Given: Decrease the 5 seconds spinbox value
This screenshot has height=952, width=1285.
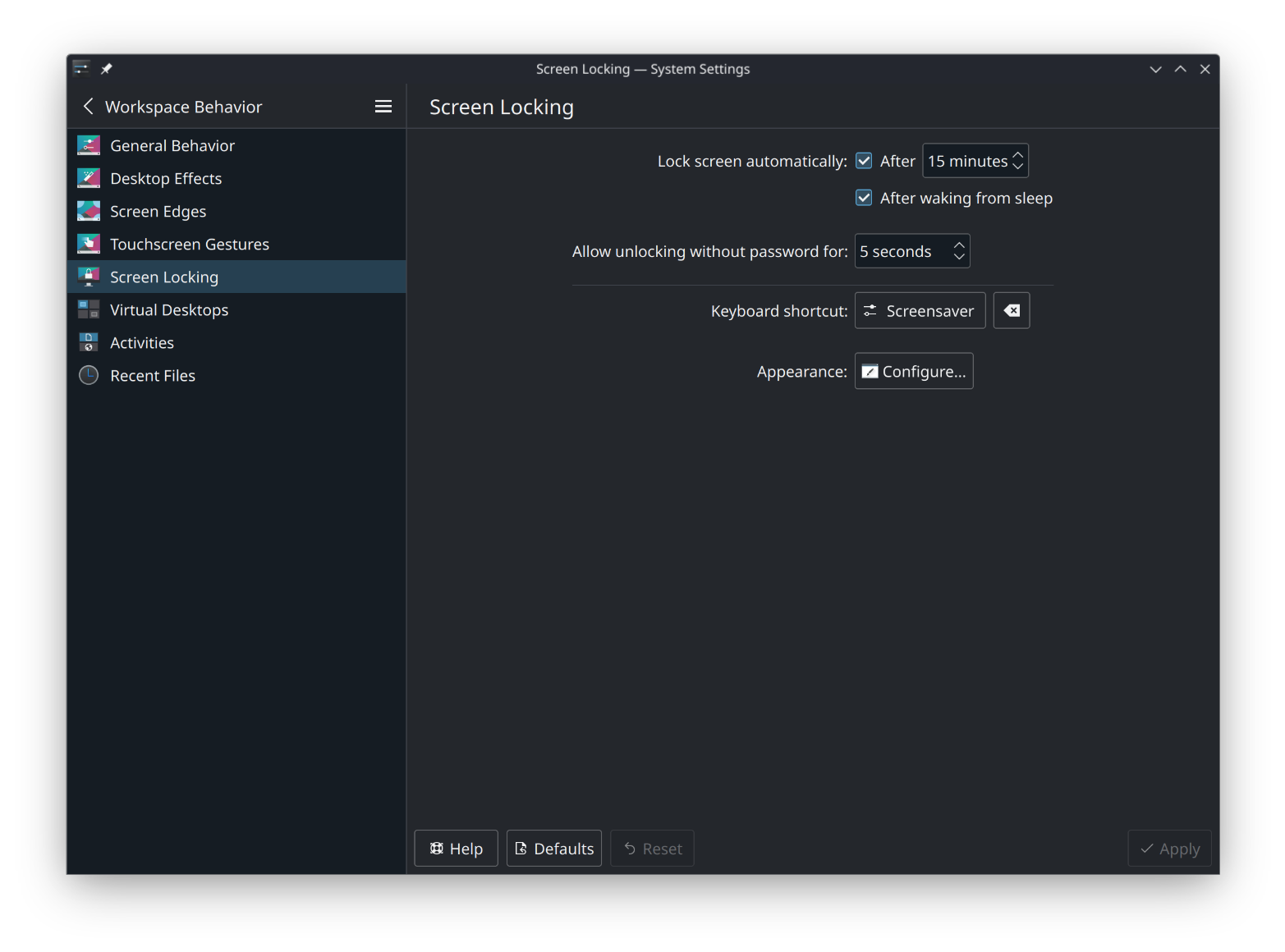Looking at the screenshot, I should point(959,258).
